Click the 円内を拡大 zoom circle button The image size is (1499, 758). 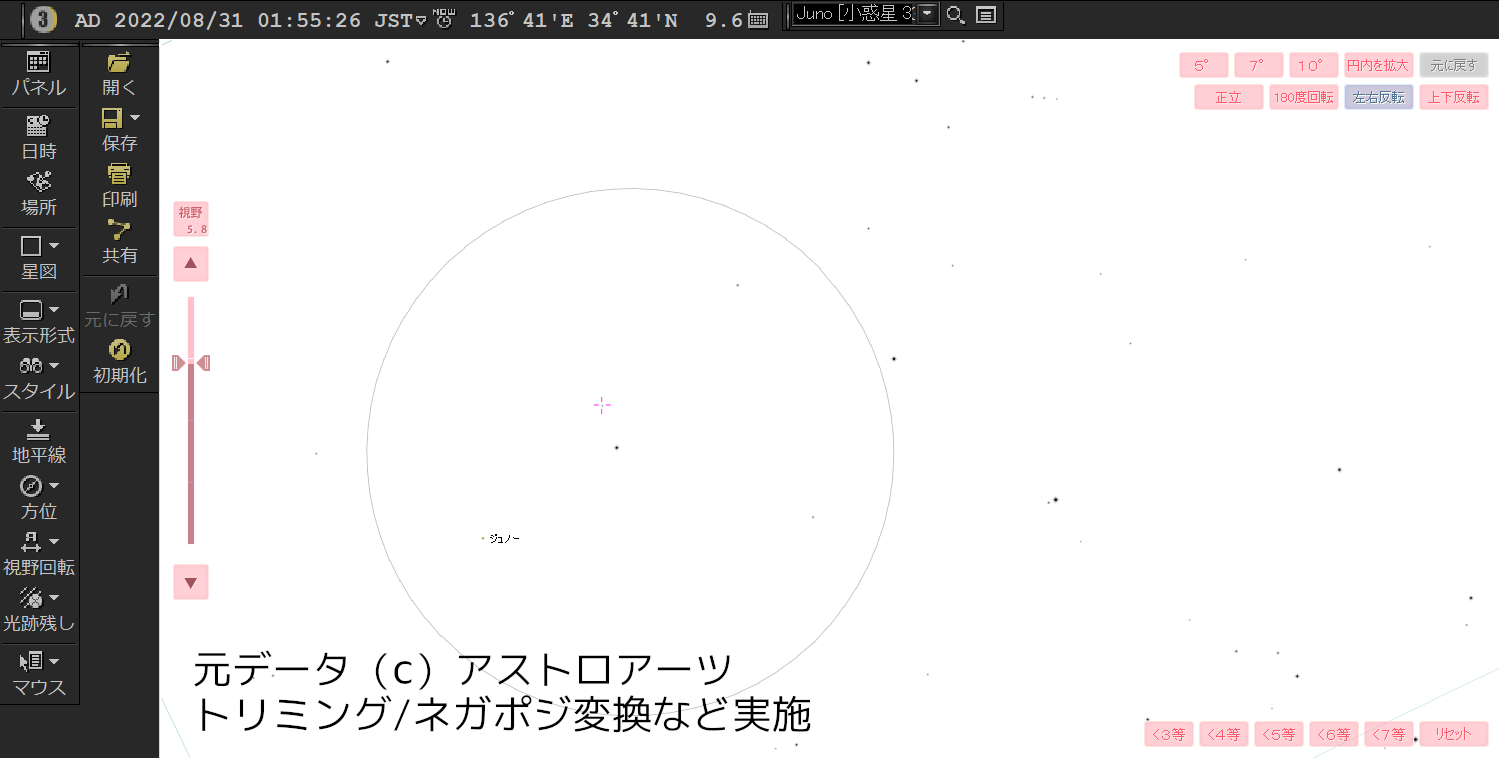pyautogui.click(x=1379, y=66)
